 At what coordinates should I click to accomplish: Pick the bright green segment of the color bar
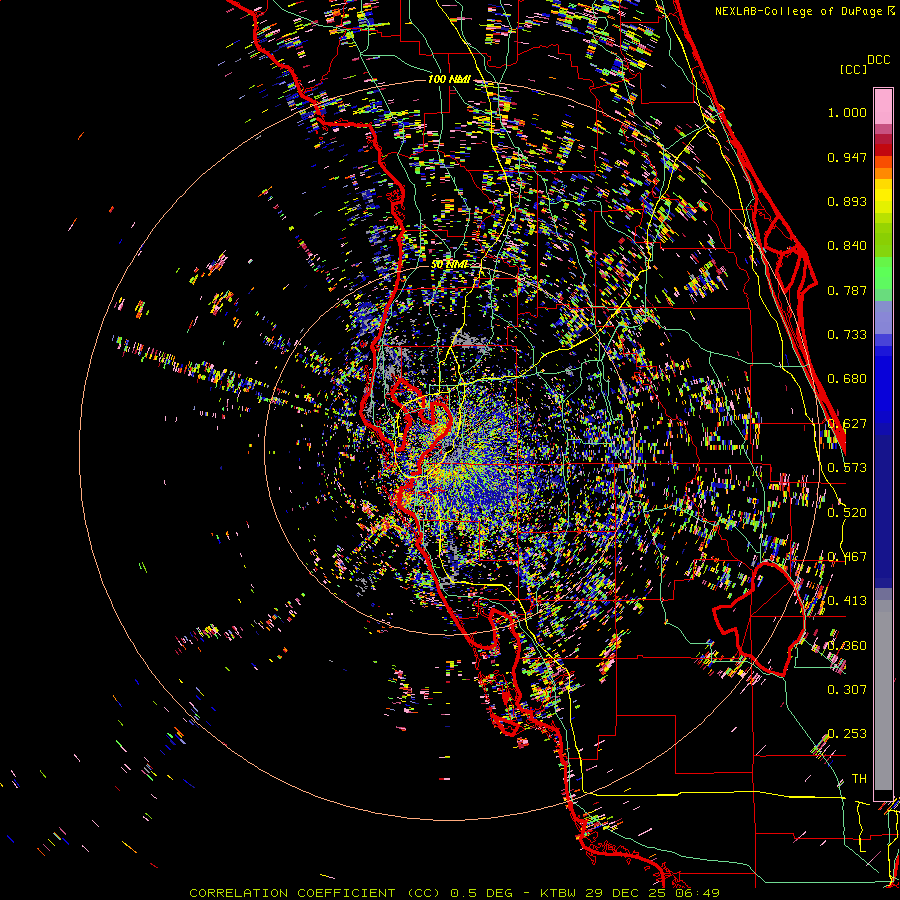click(883, 272)
